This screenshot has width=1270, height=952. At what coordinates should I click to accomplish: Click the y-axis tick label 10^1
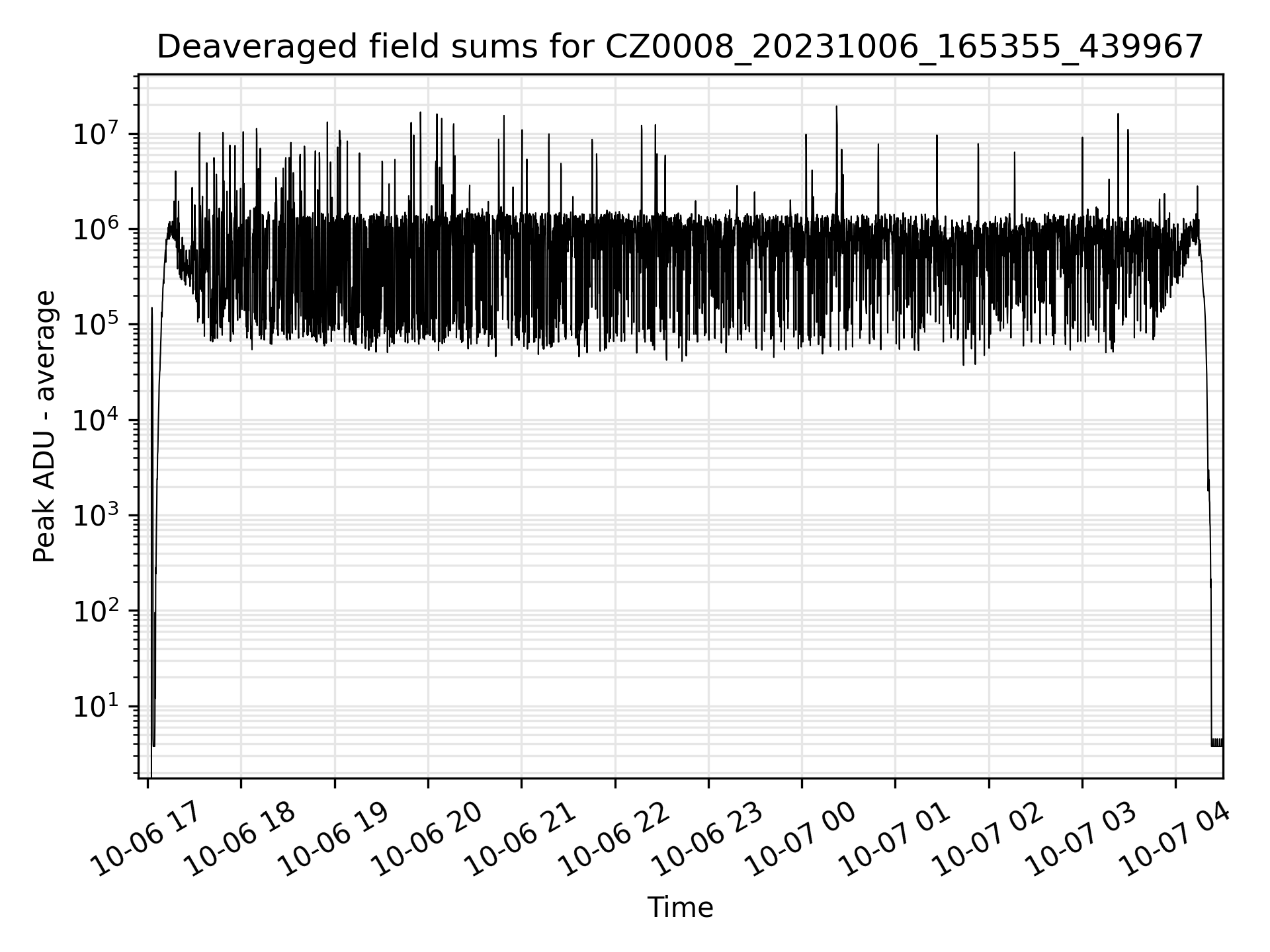[97, 706]
